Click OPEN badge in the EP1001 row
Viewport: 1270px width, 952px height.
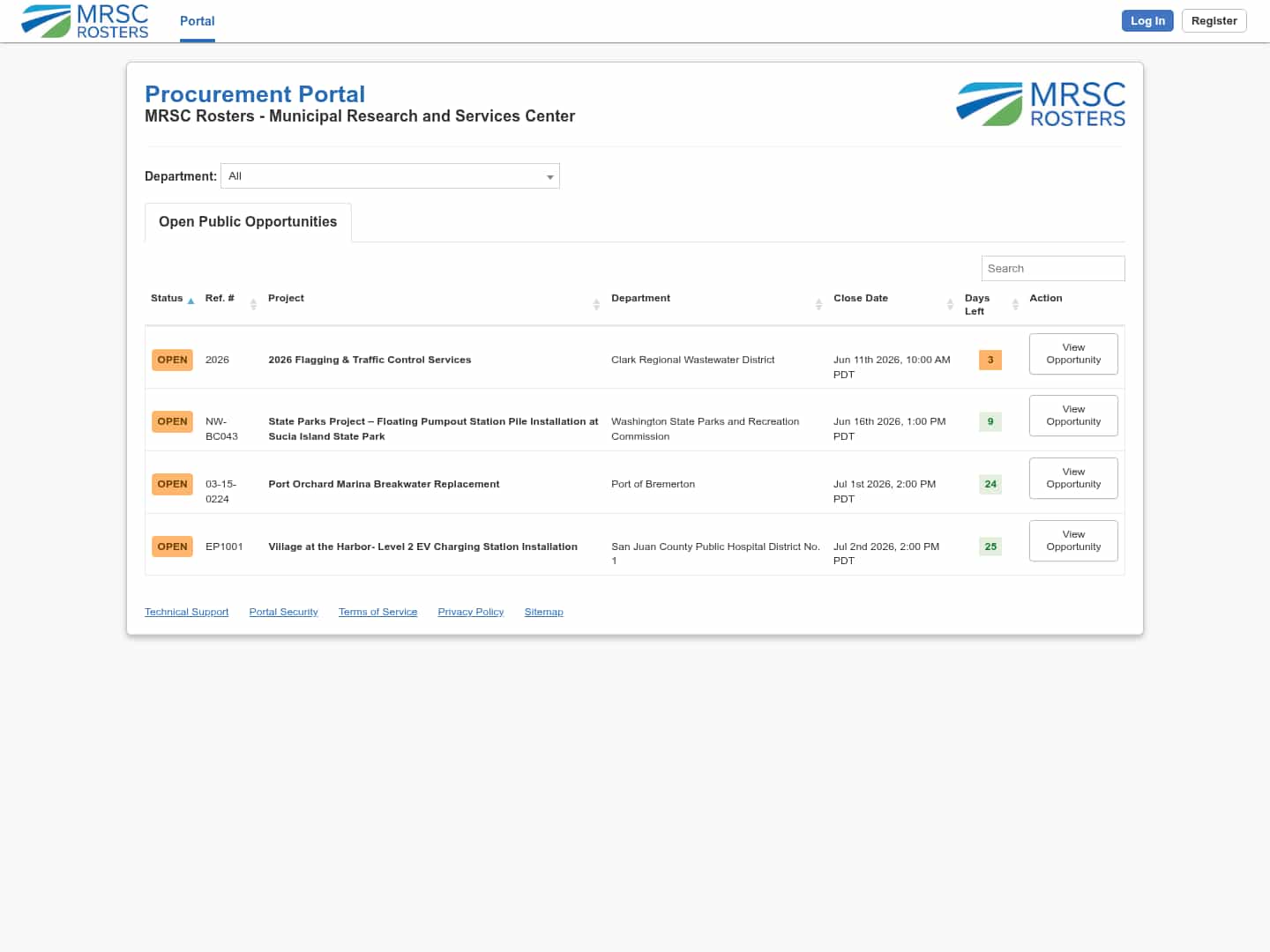pyautogui.click(x=172, y=547)
